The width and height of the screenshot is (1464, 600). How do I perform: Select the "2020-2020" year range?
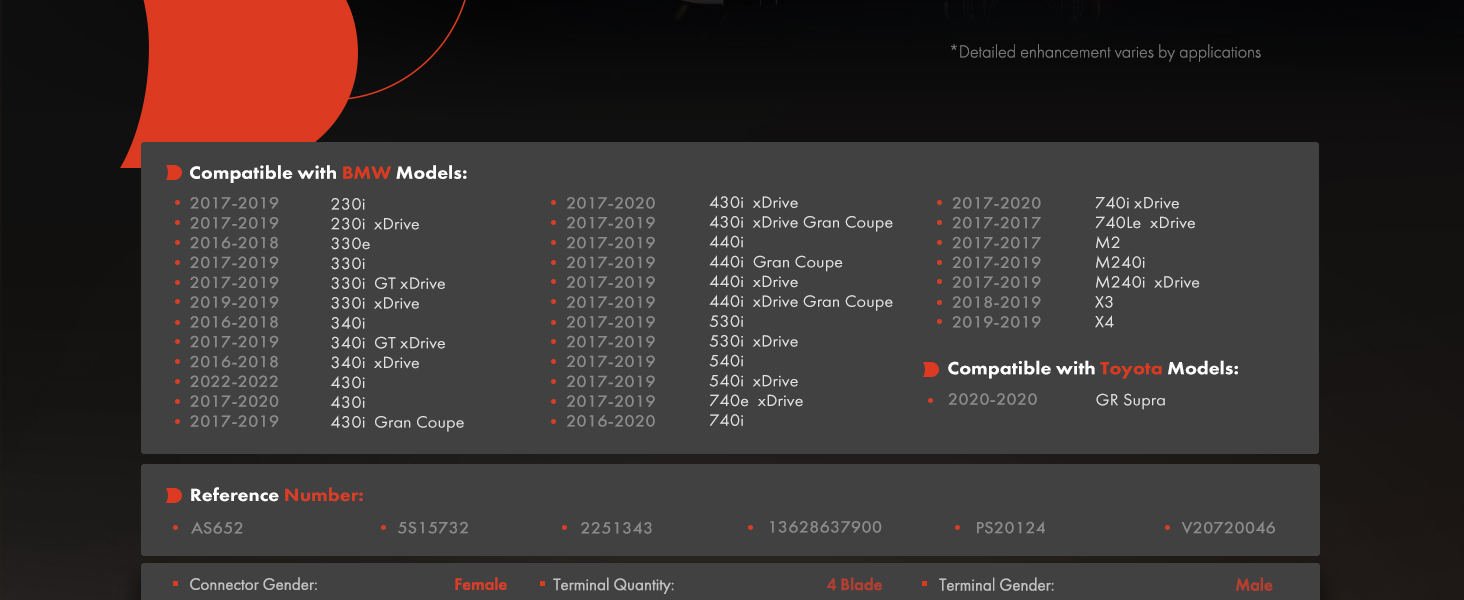(993, 399)
